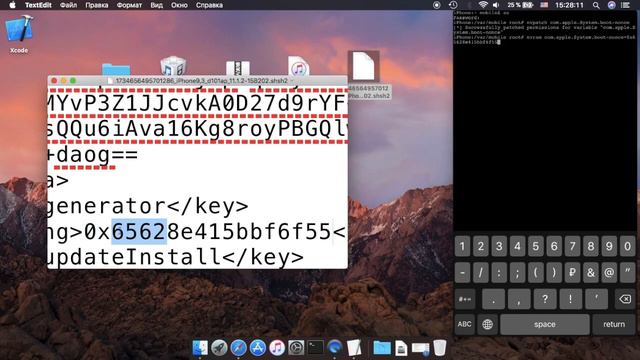Tap the ABC keyboard switch key
640x360 pixels.
click(x=464, y=324)
